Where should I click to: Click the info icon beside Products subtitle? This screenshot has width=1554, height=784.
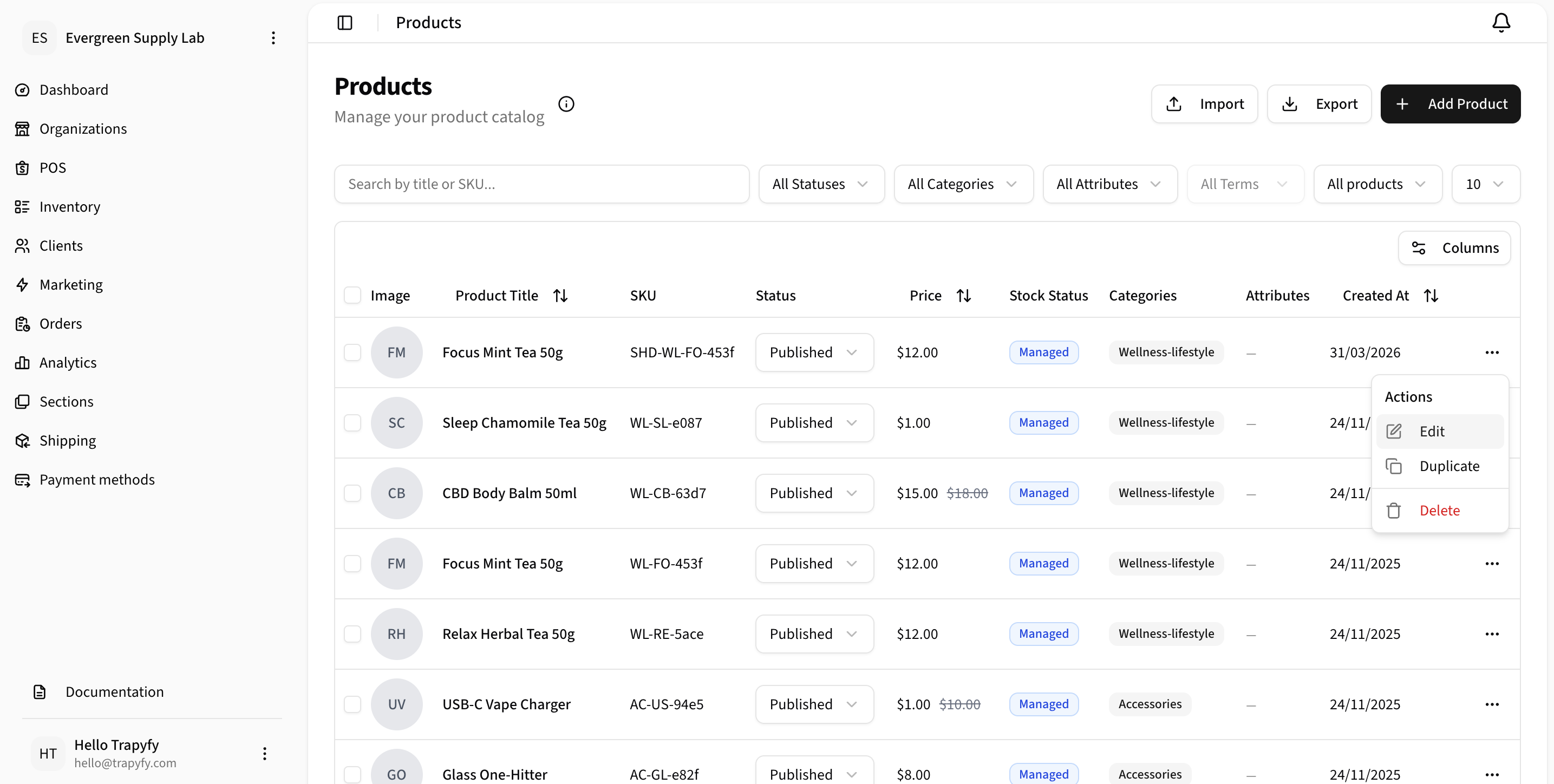566,104
